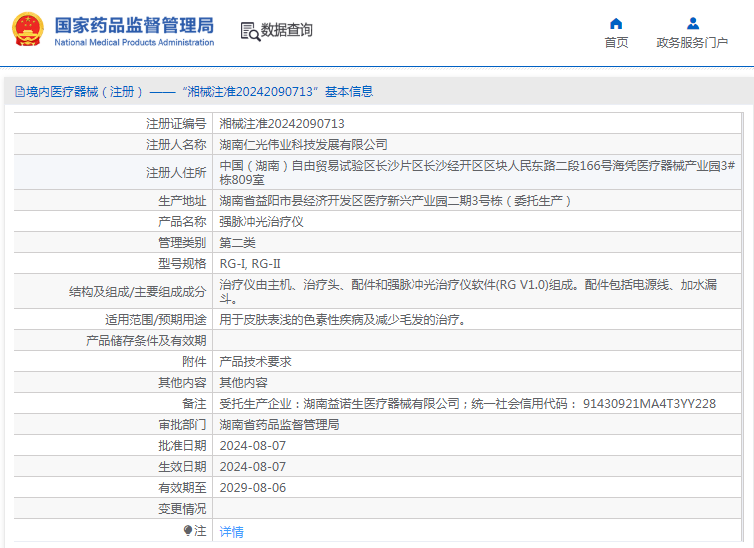754x548 pixels.
Task: Click remark with code 91430921MA4T3YY228
Action: click(x=467, y=404)
